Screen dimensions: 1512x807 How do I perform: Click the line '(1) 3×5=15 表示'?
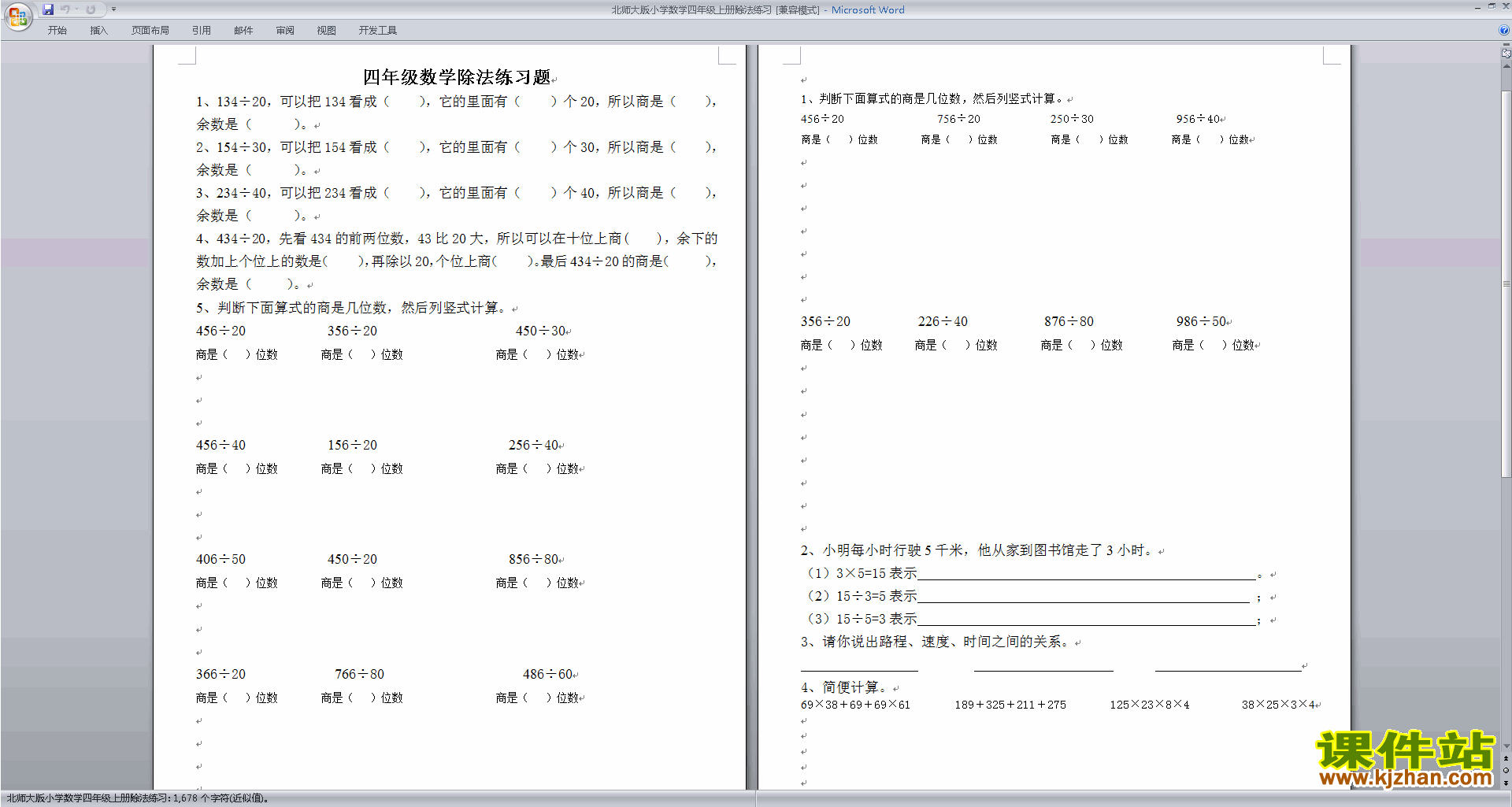tap(862, 573)
